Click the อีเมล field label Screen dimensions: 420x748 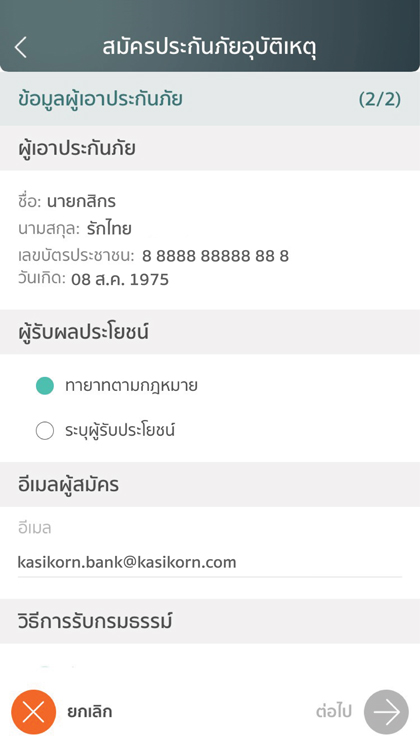tap(35, 528)
